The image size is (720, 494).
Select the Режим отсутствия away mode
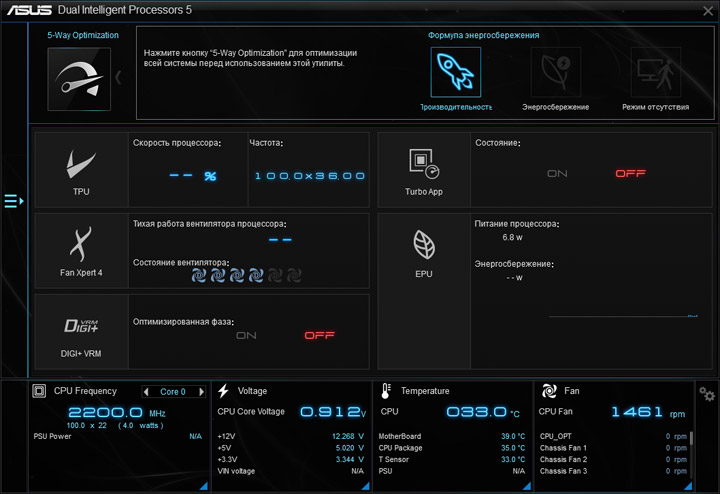coord(656,72)
